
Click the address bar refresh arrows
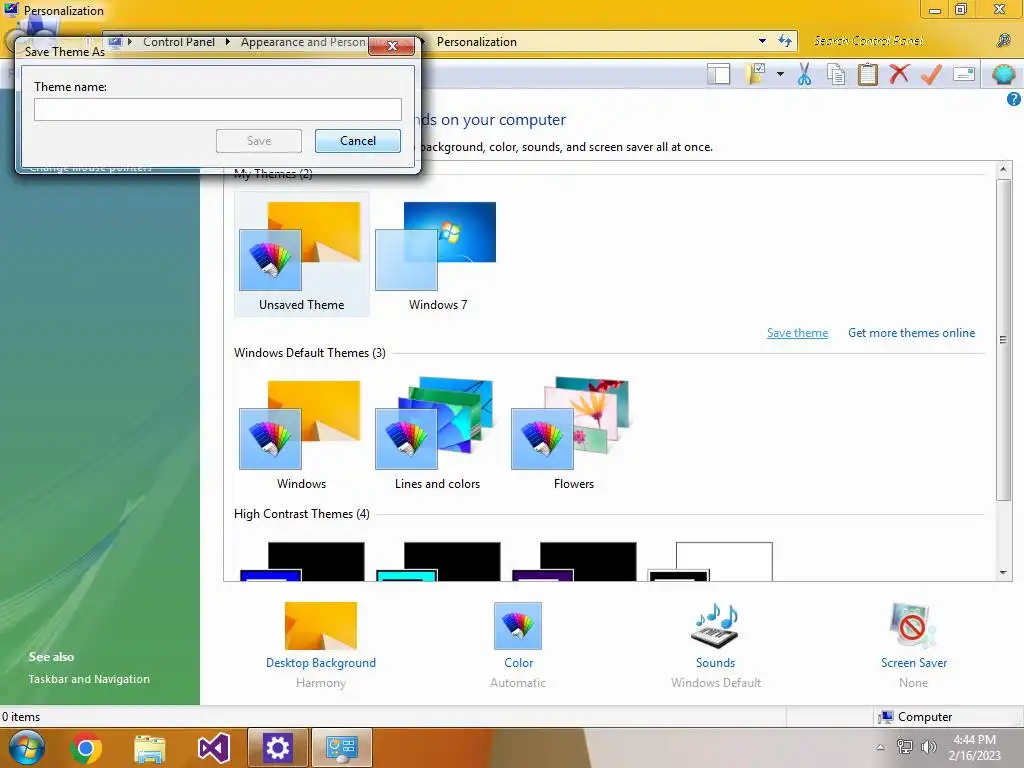tap(785, 41)
